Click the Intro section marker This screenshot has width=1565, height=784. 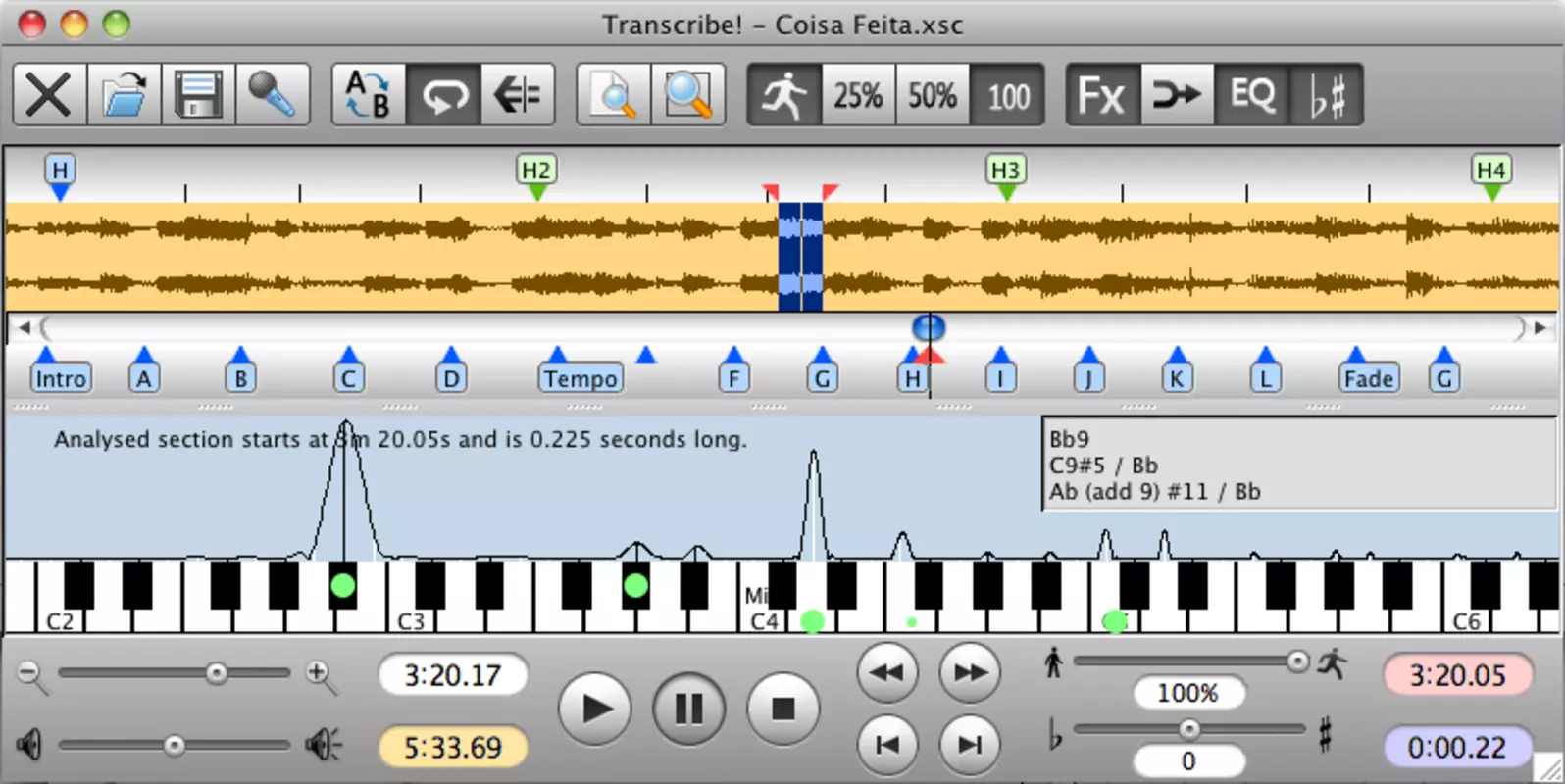click(x=61, y=378)
